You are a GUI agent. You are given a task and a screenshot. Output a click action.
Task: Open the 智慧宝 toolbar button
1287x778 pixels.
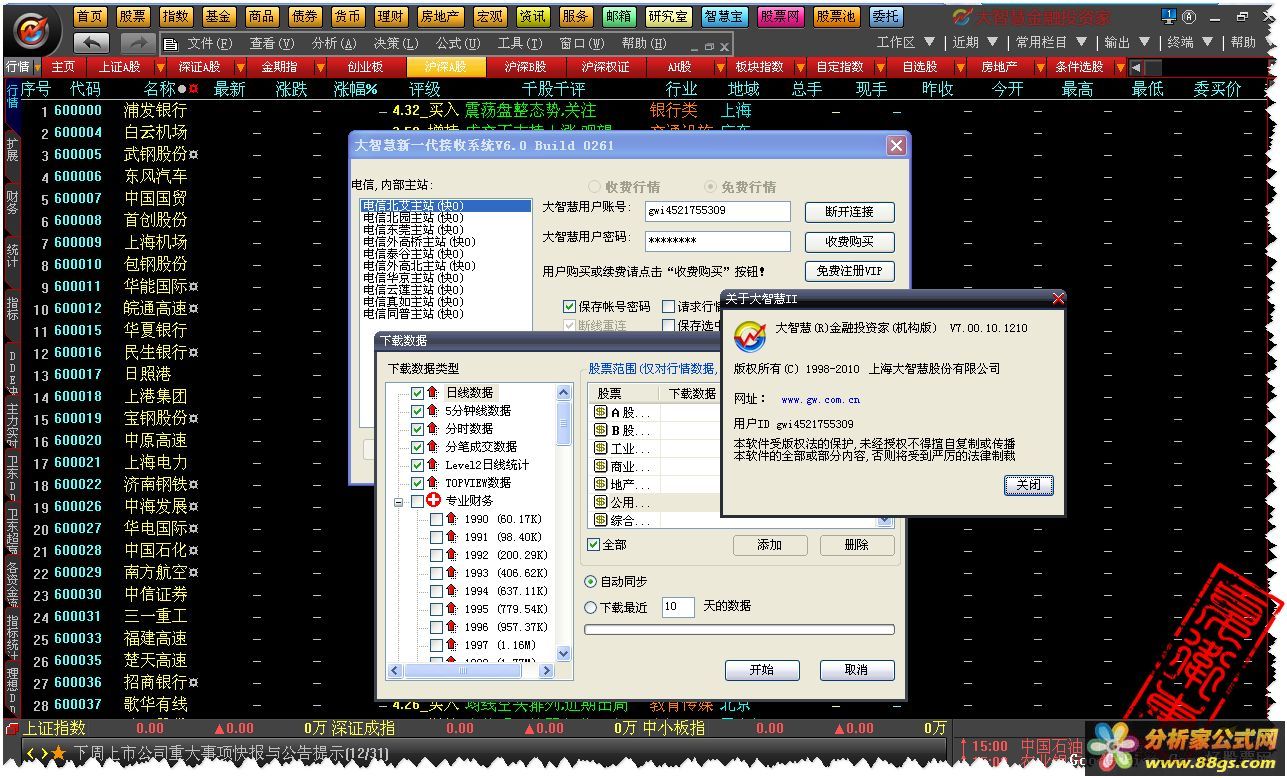[x=723, y=17]
